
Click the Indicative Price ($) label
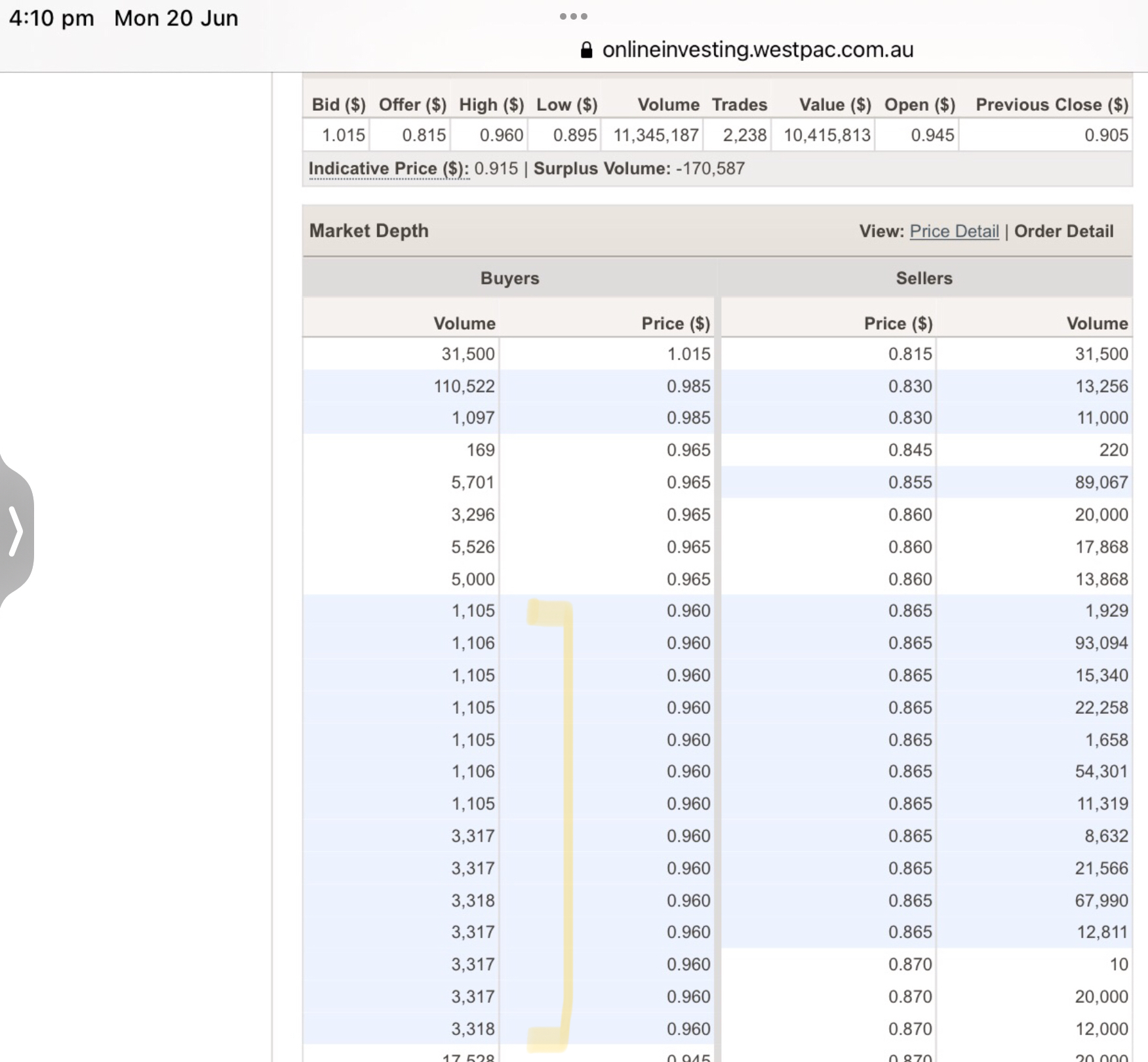pyautogui.click(x=389, y=169)
